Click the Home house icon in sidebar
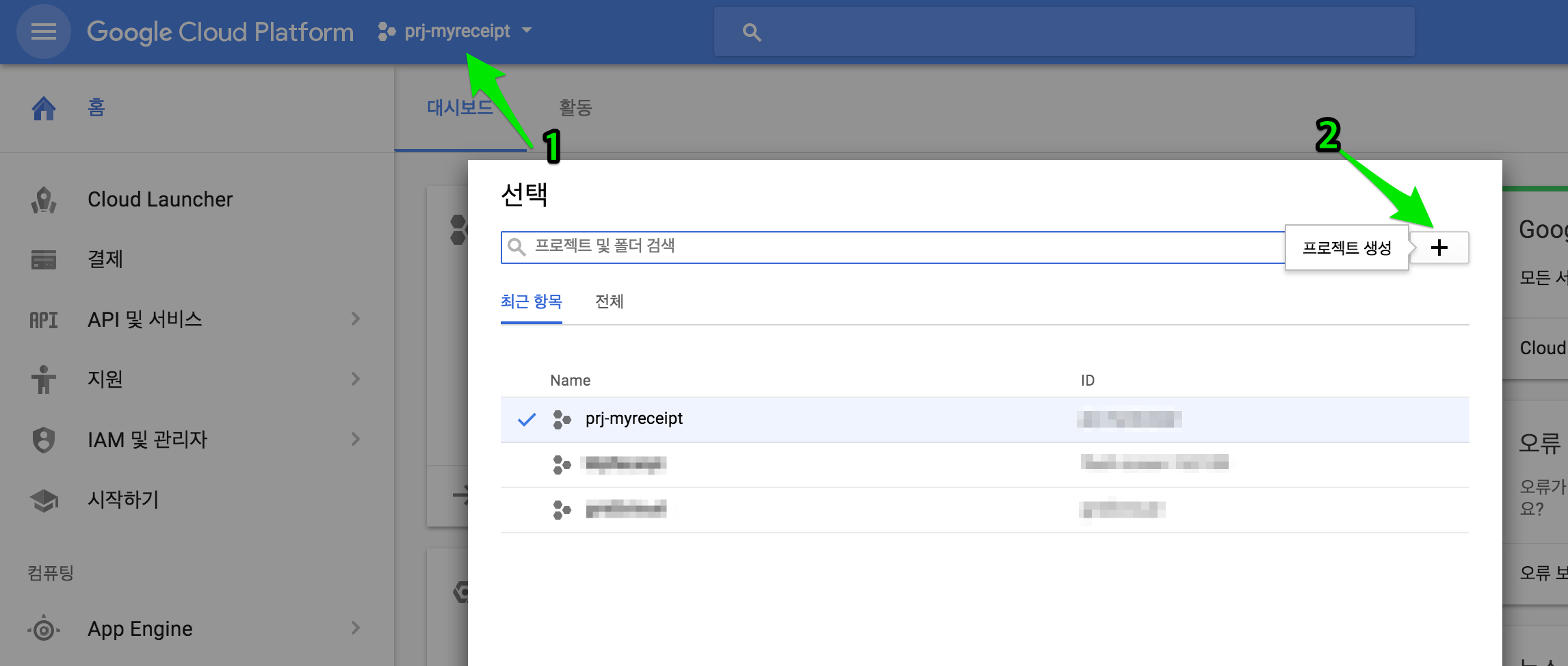1568x666 pixels. pyautogui.click(x=44, y=108)
